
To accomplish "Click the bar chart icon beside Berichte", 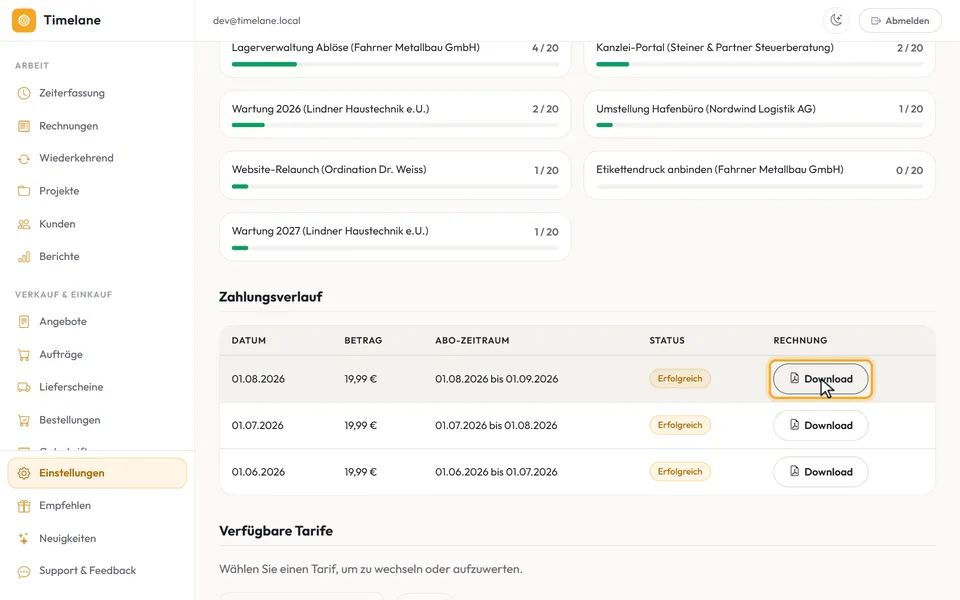I will (24, 257).
